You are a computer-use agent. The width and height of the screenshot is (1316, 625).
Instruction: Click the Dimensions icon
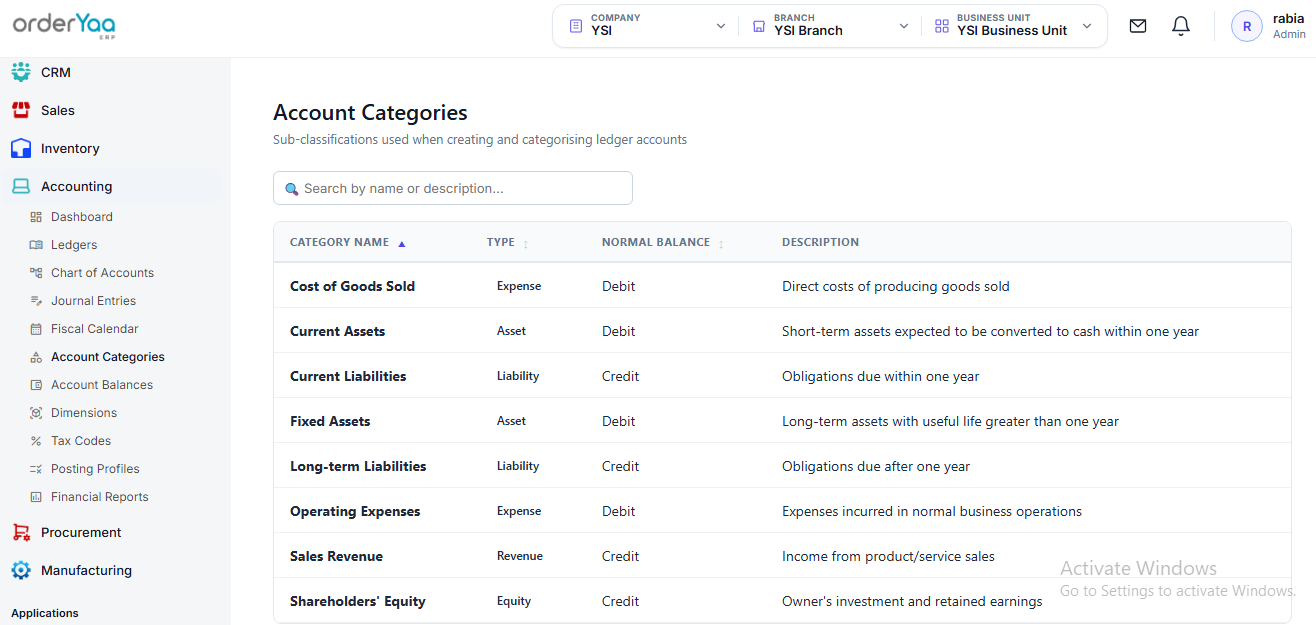(36, 413)
